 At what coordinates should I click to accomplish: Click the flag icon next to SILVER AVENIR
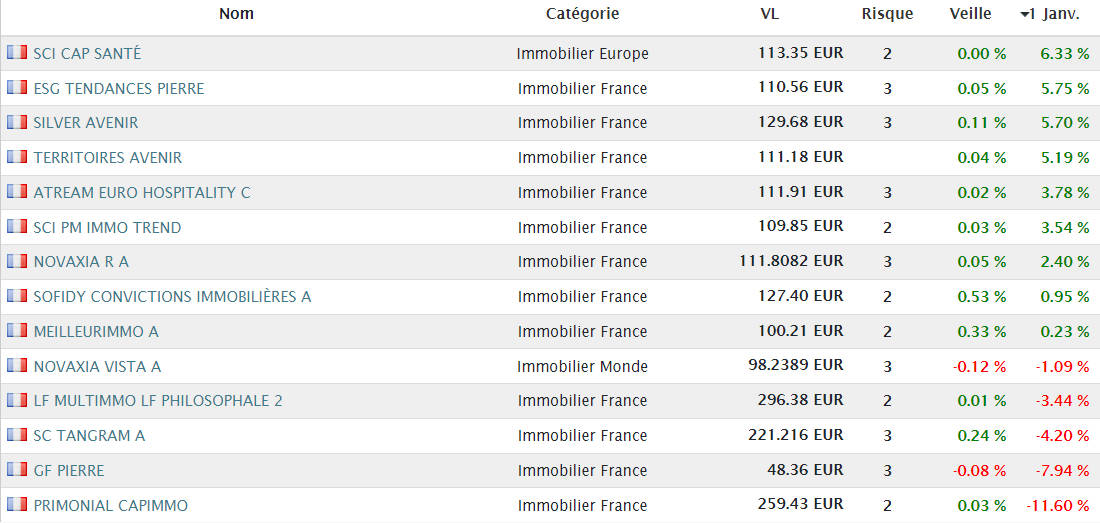[17, 122]
